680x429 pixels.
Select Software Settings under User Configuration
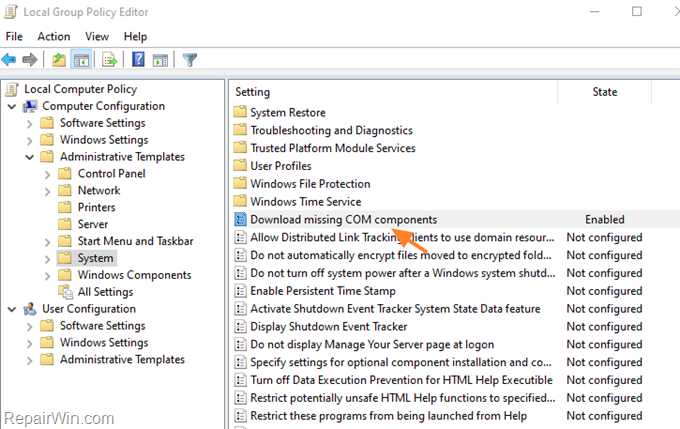(103, 326)
